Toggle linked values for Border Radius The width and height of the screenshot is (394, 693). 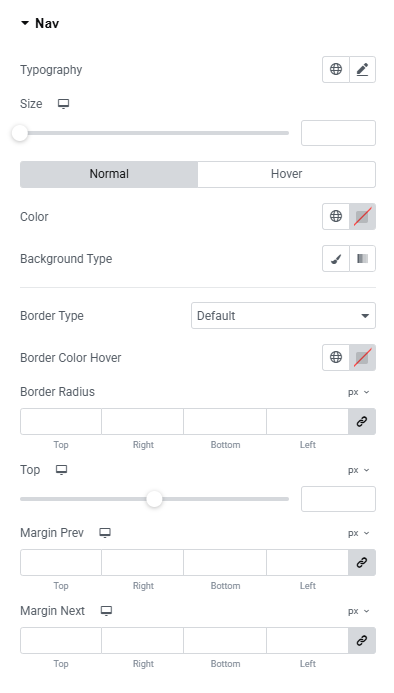coord(362,422)
